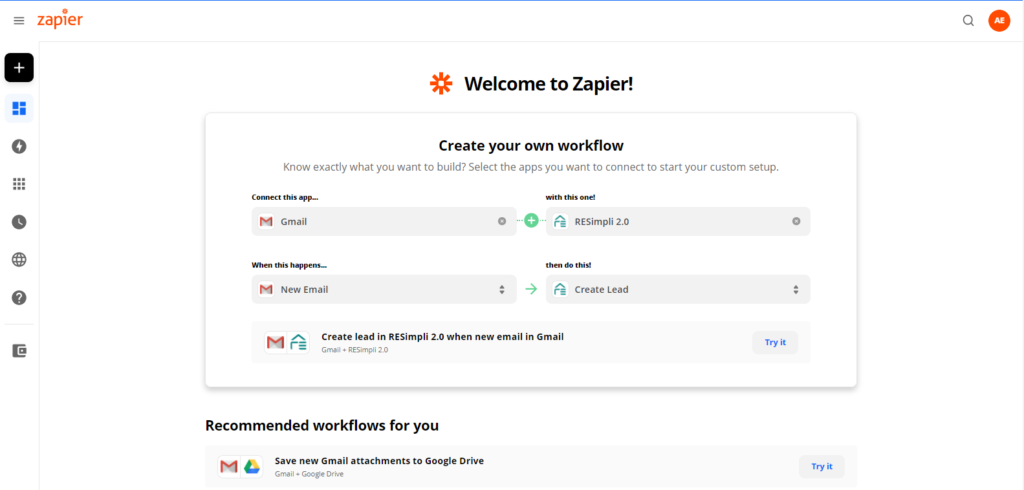The image size is (1024, 490).
Task: Click the Zapier logo
Action: (x=59, y=20)
